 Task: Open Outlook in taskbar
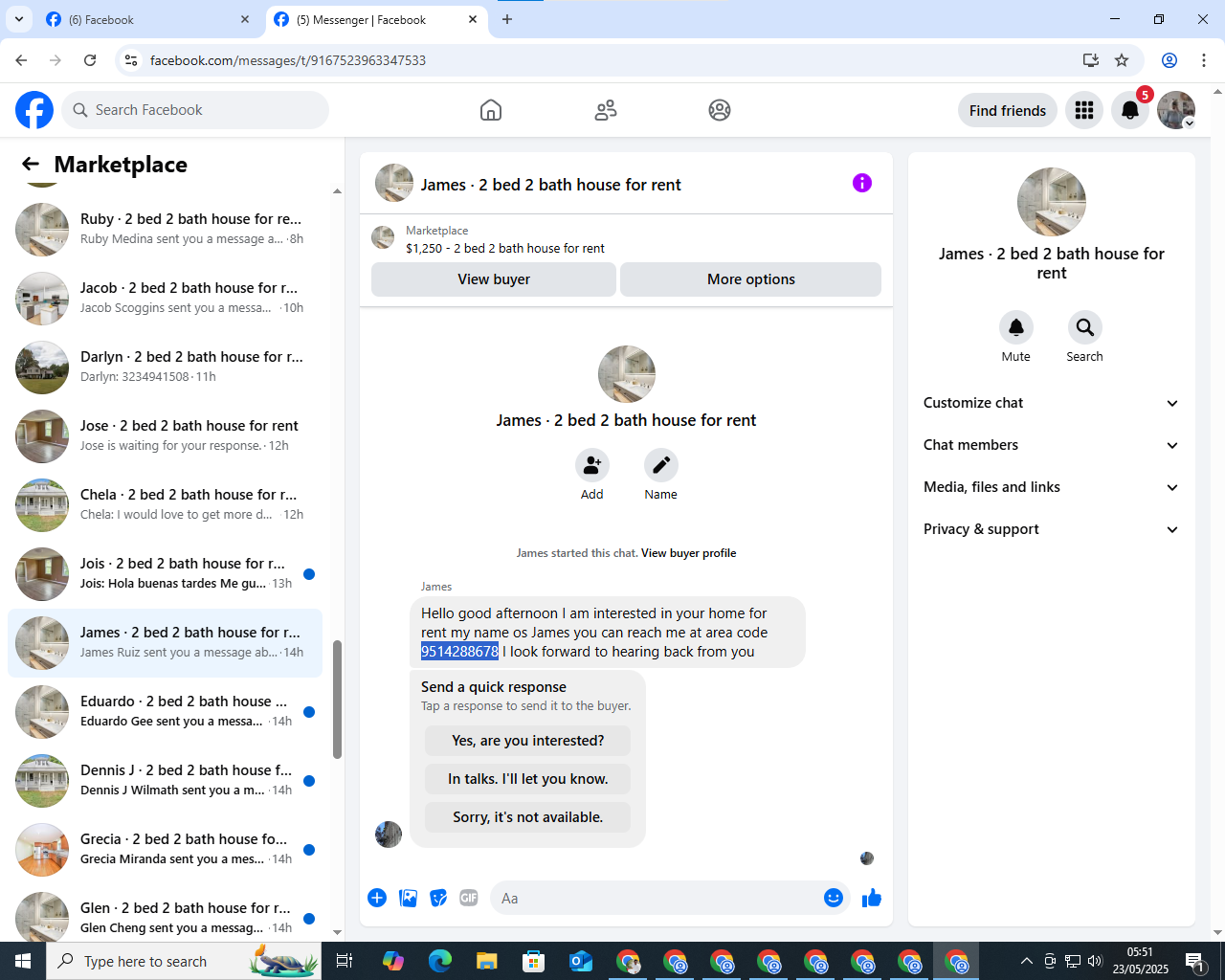pyautogui.click(x=581, y=961)
